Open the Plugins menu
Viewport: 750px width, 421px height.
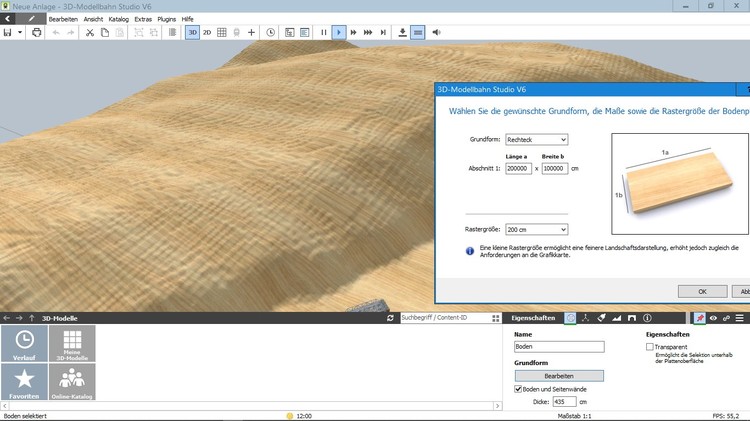point(166,19)
